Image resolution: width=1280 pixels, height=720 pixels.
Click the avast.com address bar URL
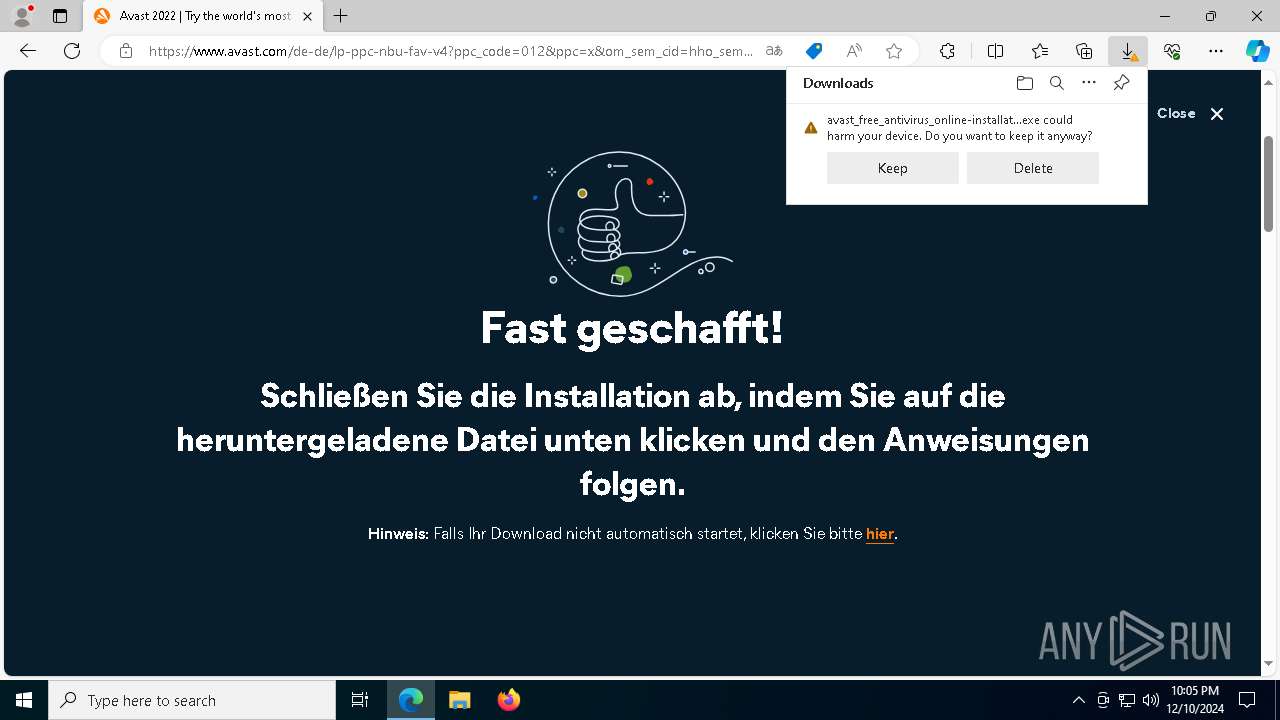[451, 51]
